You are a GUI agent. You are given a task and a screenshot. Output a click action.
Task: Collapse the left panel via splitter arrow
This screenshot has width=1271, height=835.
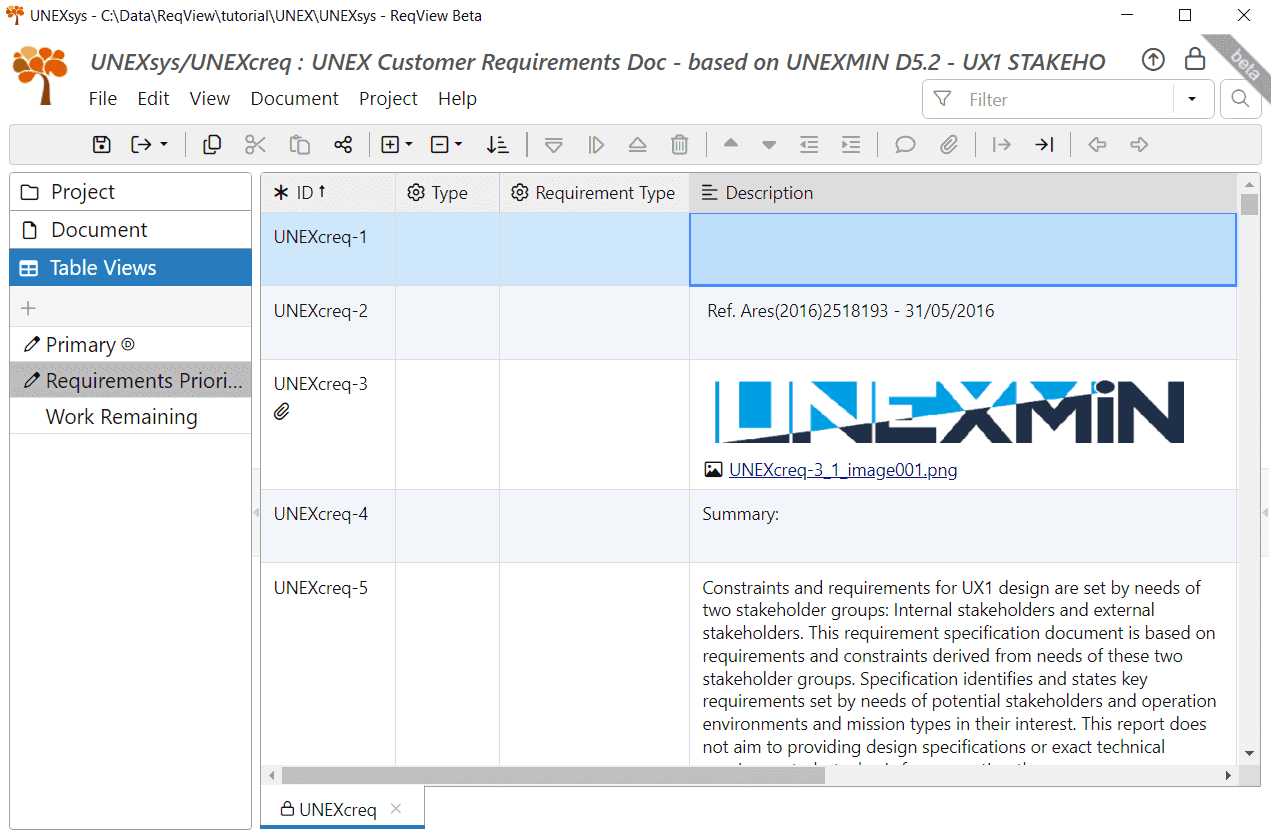(x=256, y=513)
